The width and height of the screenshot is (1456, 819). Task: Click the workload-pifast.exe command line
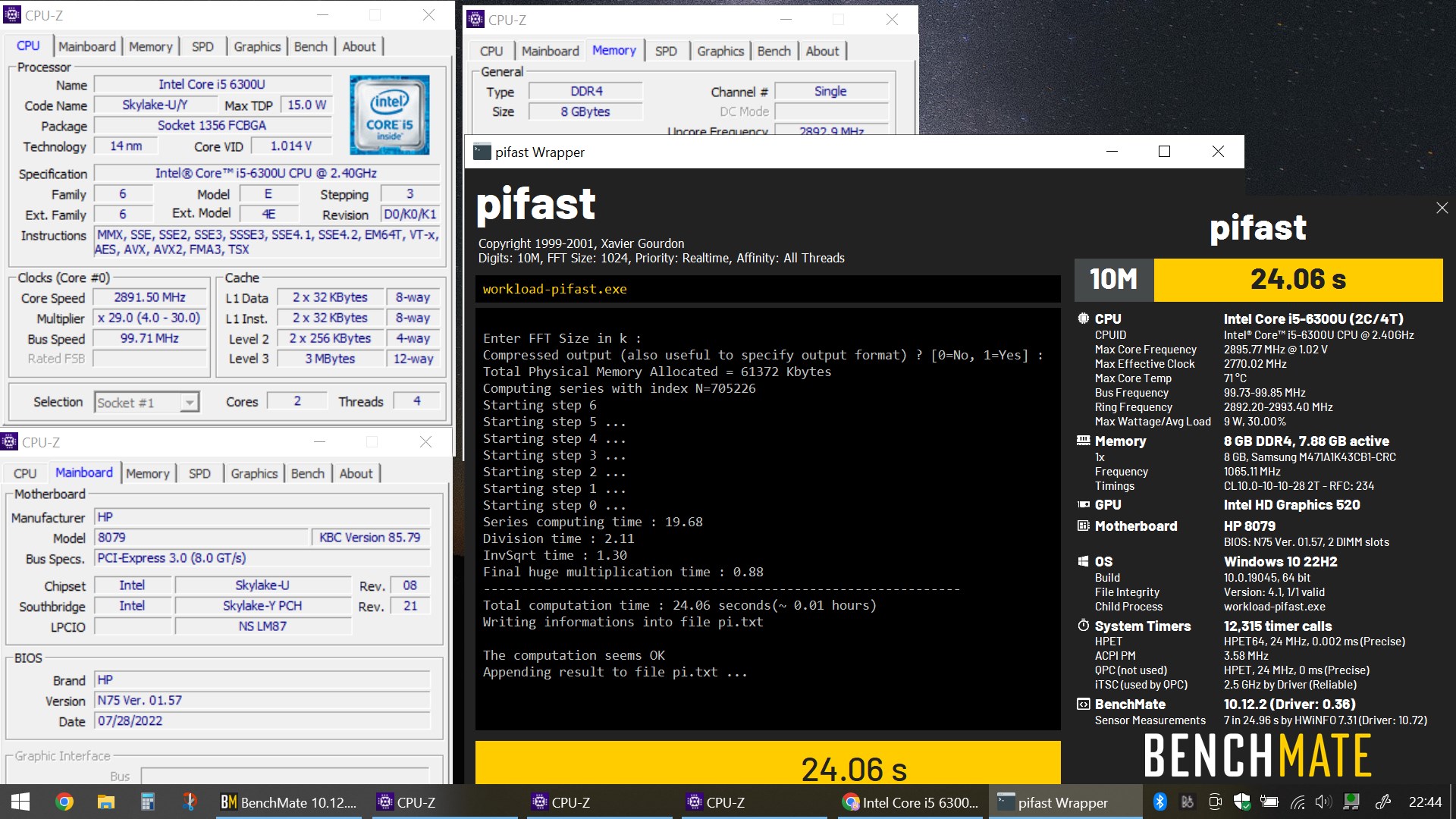click(767, 289)
